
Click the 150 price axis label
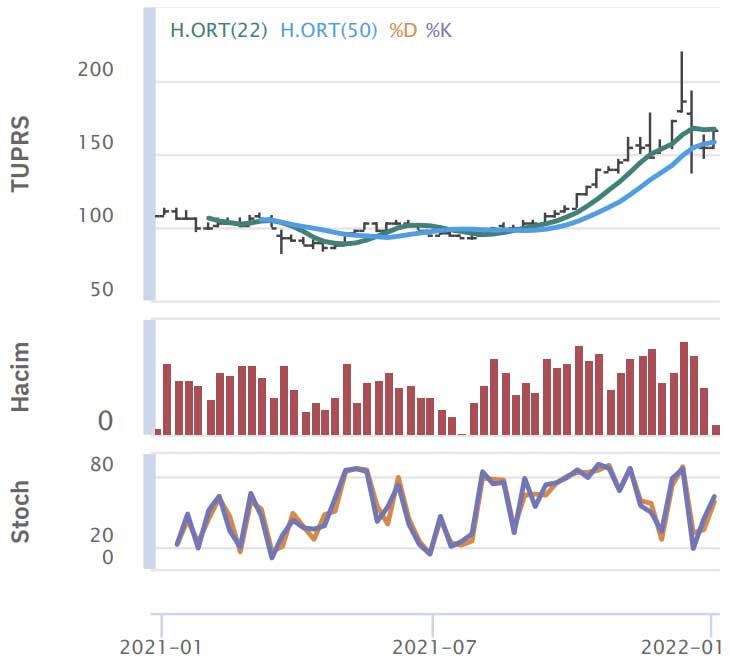95,142
